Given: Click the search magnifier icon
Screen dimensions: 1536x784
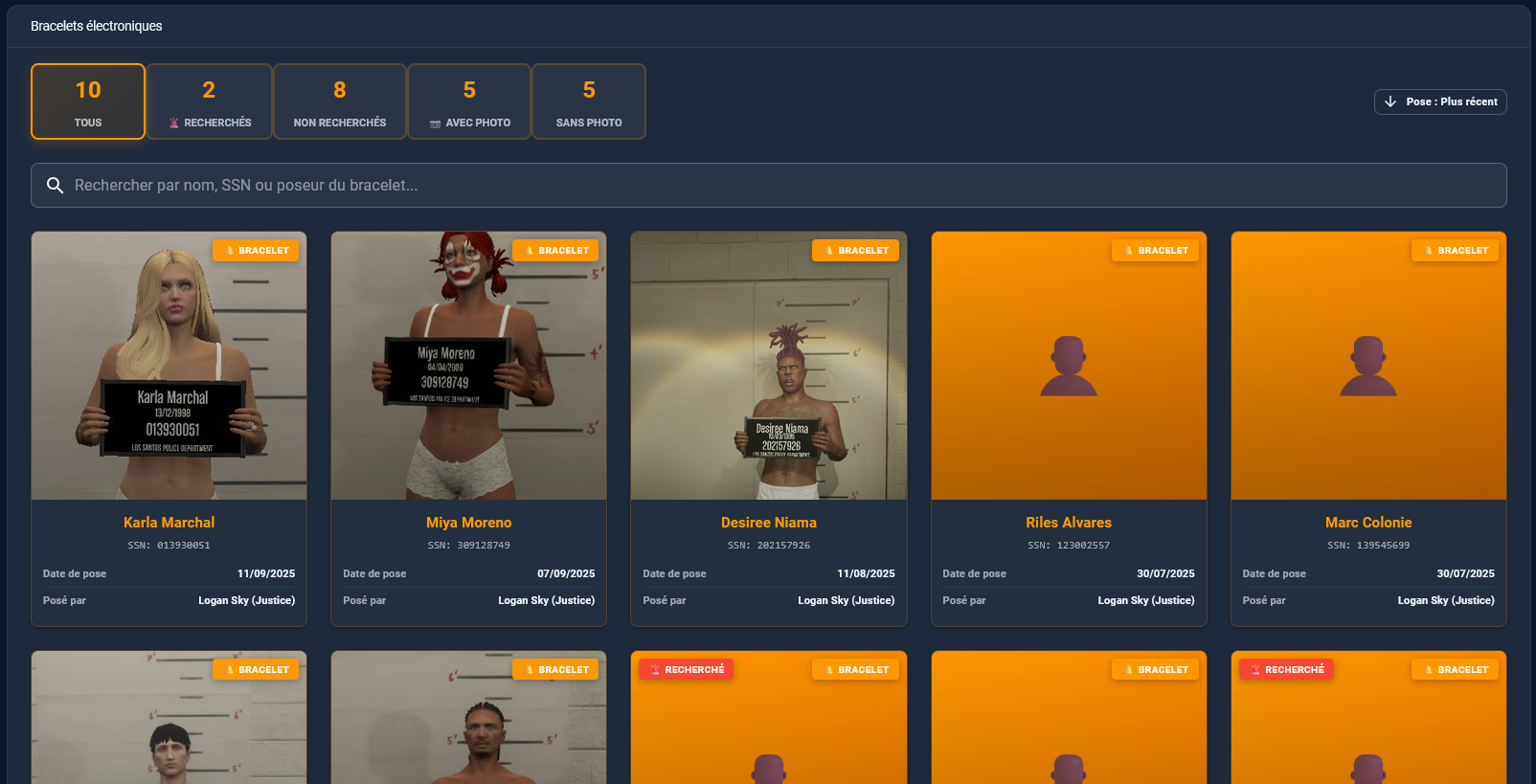Looking at the screenshot, I should (56, 186).
